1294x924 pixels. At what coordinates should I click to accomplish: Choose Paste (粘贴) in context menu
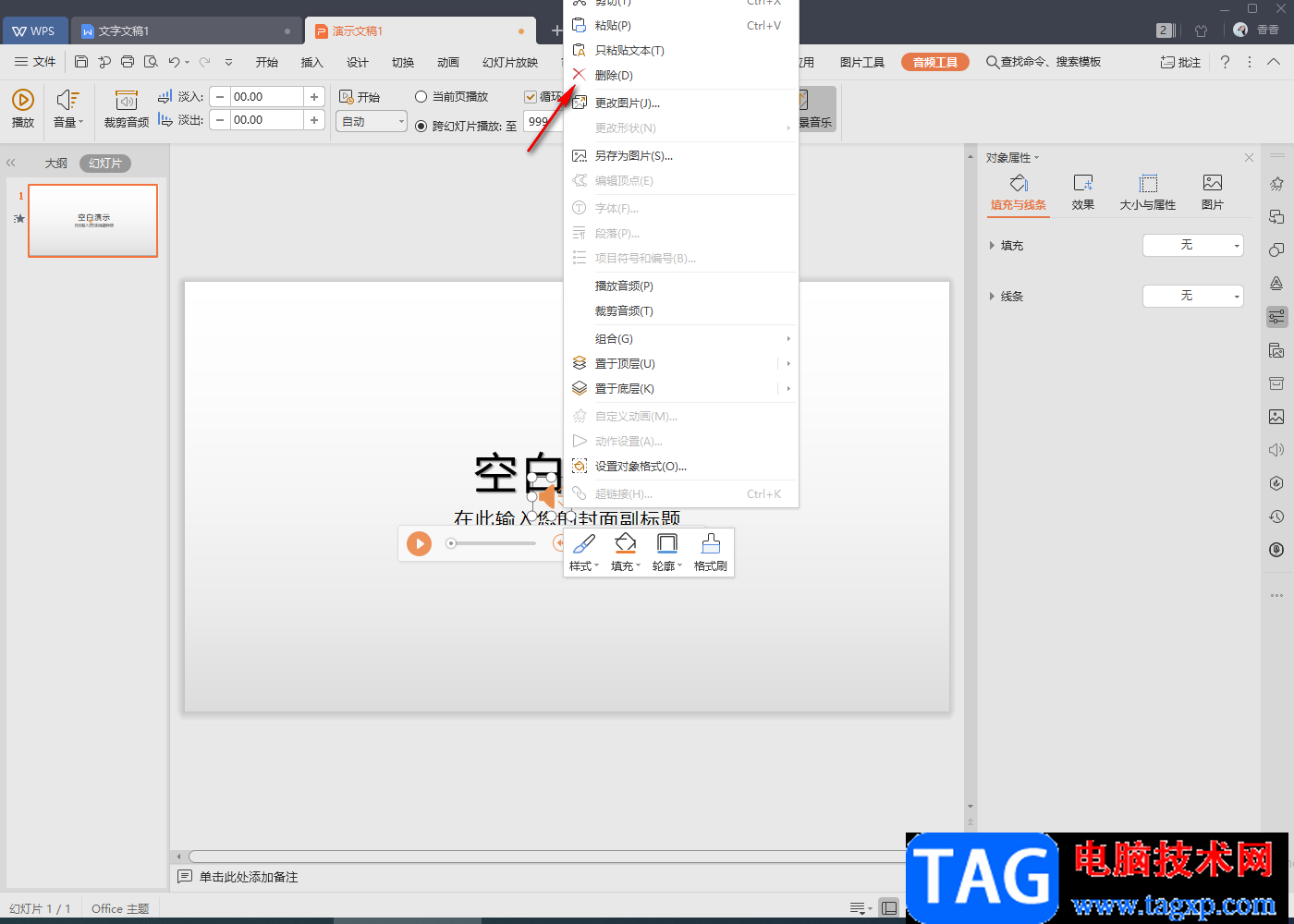coord(681,26)
